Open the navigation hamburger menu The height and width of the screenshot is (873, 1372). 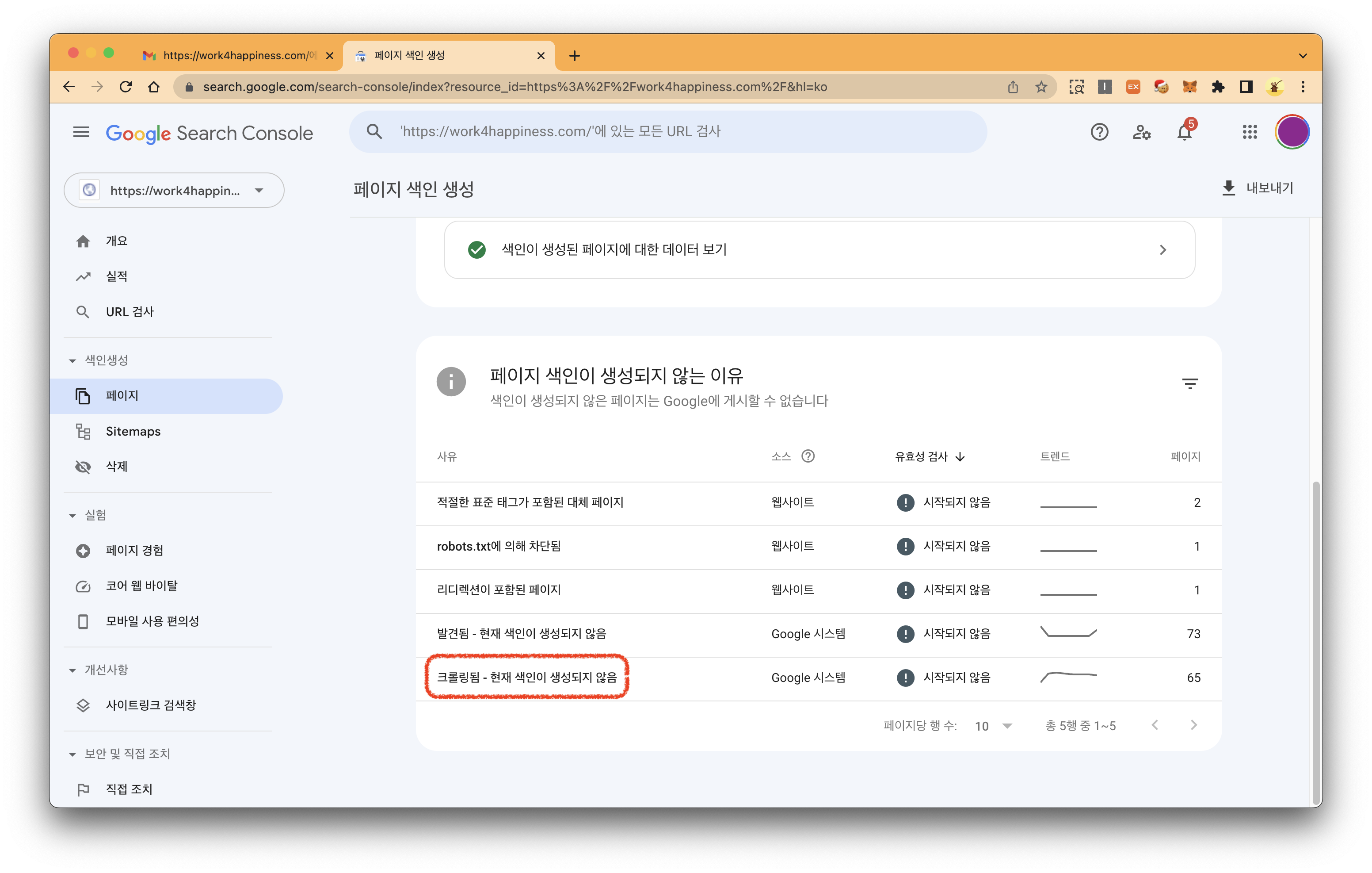coord(81,132)
